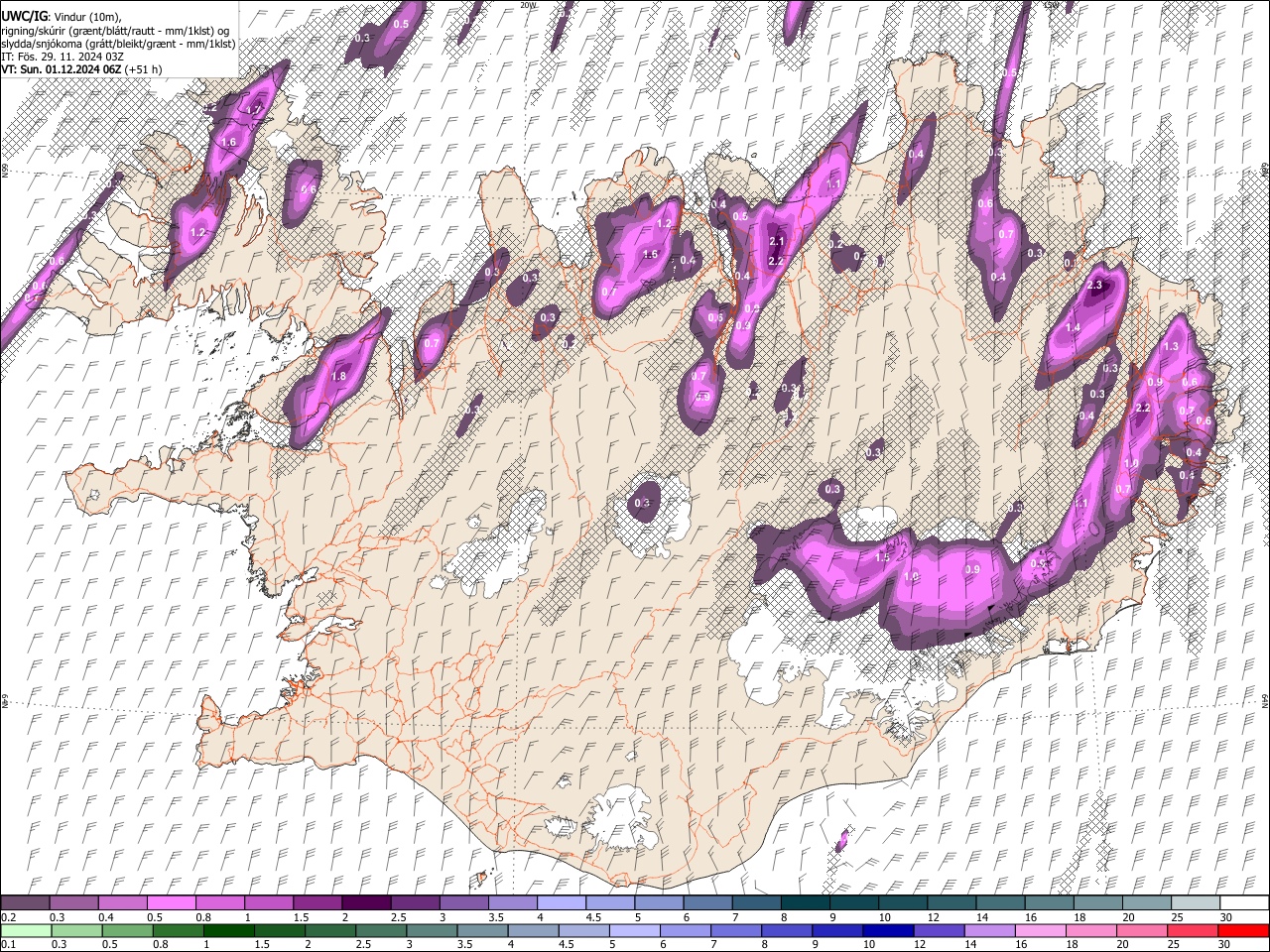1270x952 pixels.
Task: Click the '2.1' snowfall value on map
Action: [x=777, y=241]
